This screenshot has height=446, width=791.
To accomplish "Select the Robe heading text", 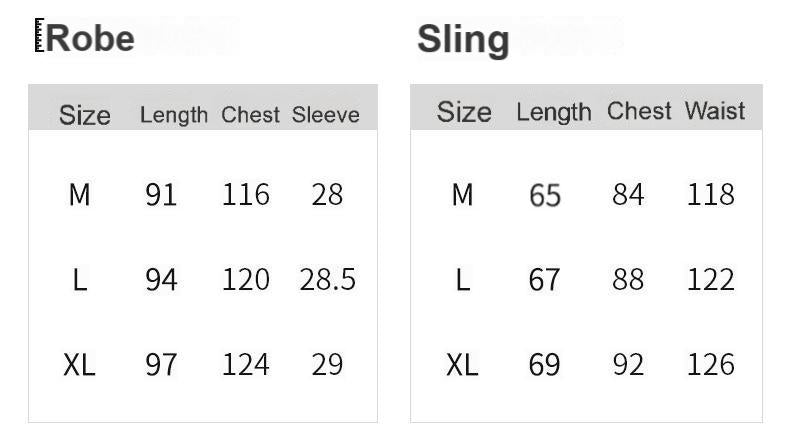I will [90, 39].
